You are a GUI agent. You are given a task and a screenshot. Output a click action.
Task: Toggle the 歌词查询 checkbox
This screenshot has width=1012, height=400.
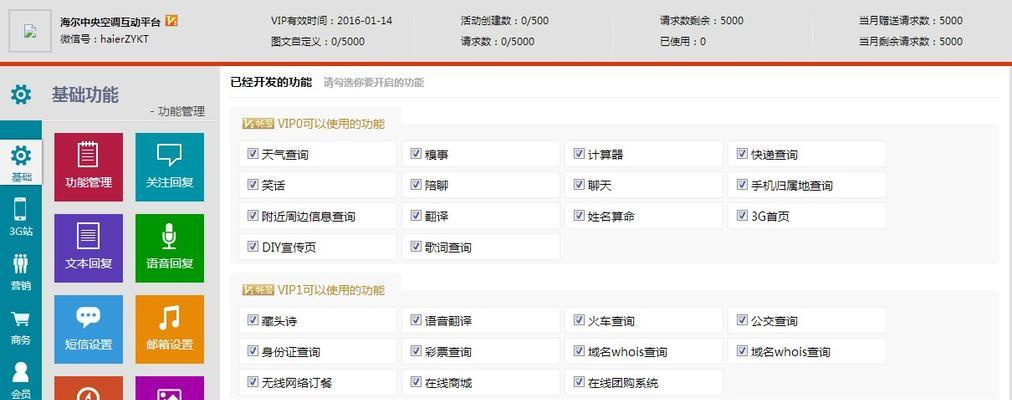click(x=416, y=246)
